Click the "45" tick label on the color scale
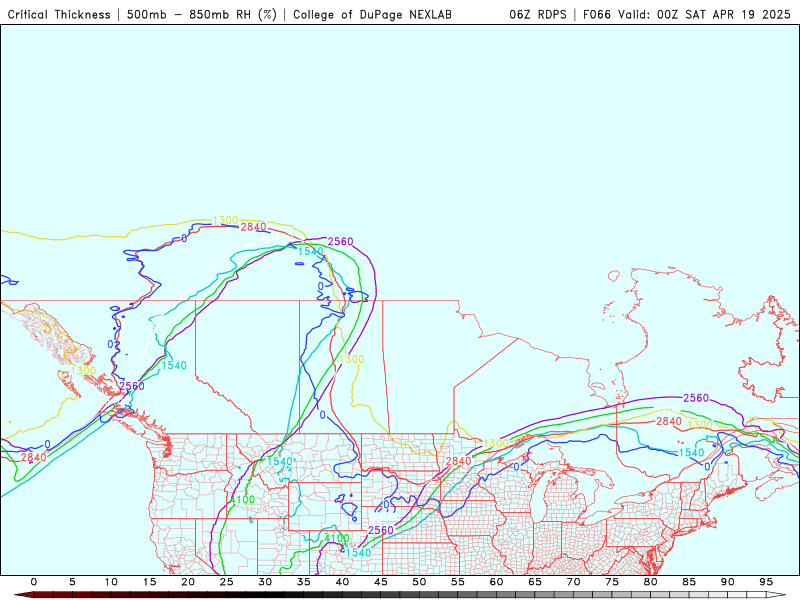 (381, 582)
